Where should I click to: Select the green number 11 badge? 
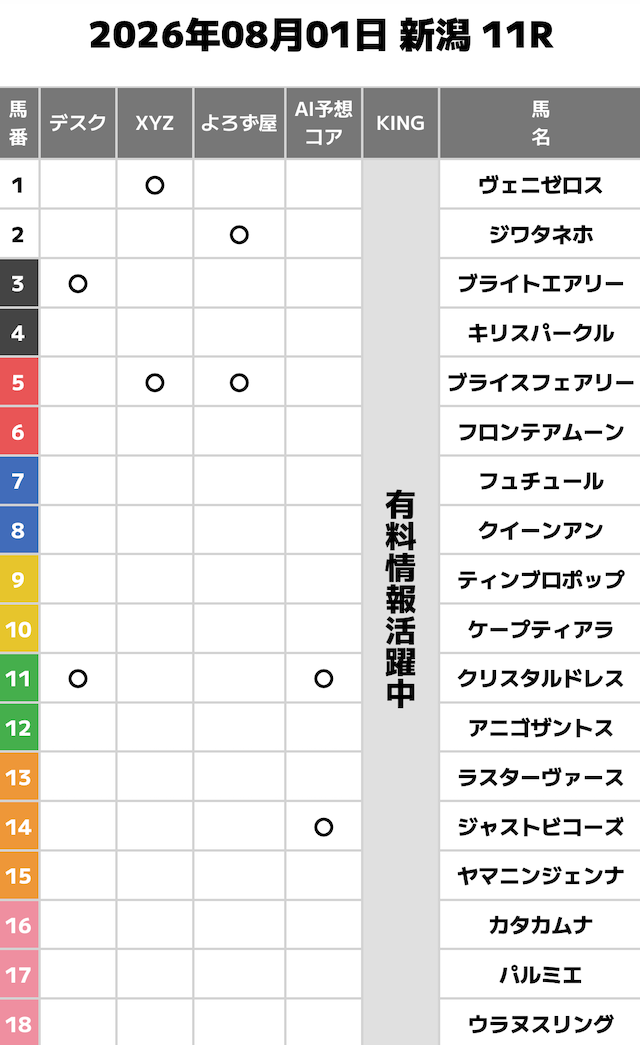[x=19, y=678]
